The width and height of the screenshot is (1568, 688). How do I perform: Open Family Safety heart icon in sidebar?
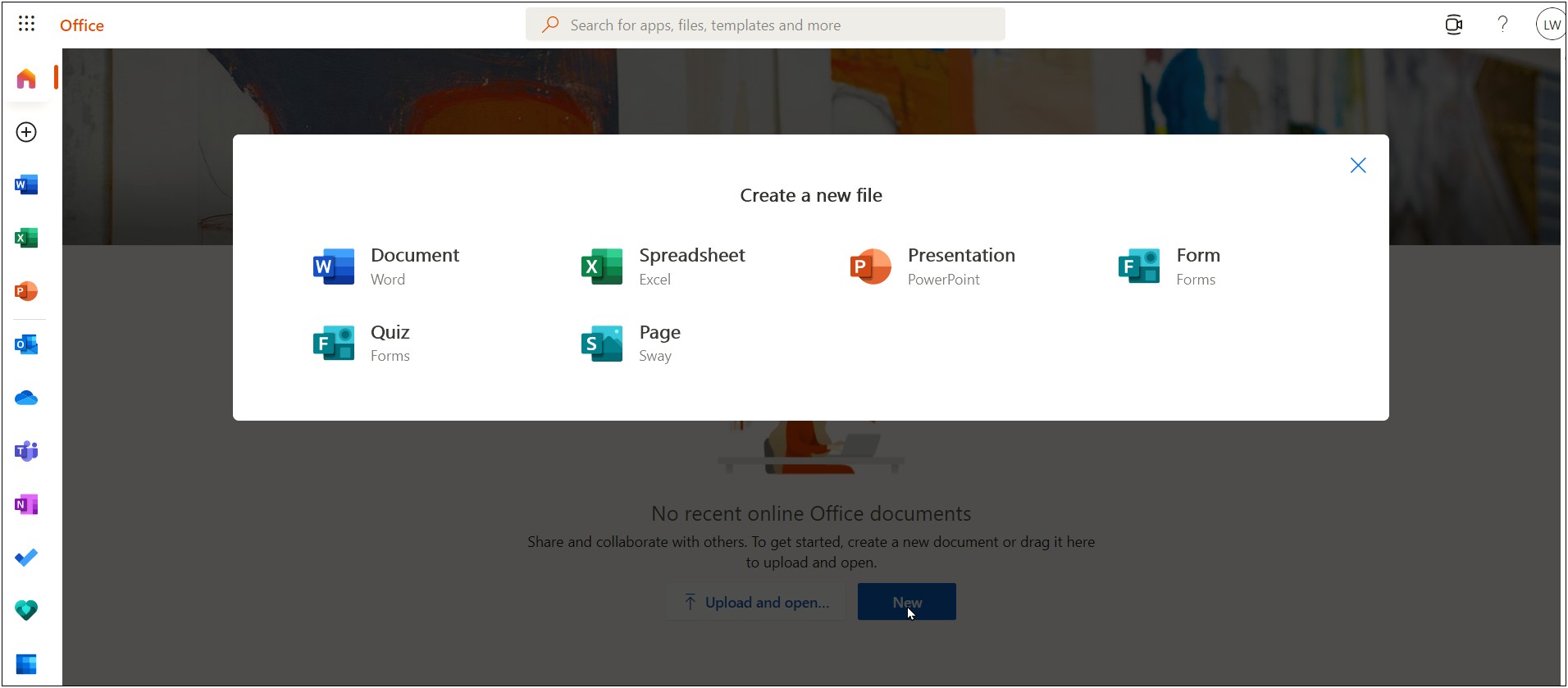[26, 610]
